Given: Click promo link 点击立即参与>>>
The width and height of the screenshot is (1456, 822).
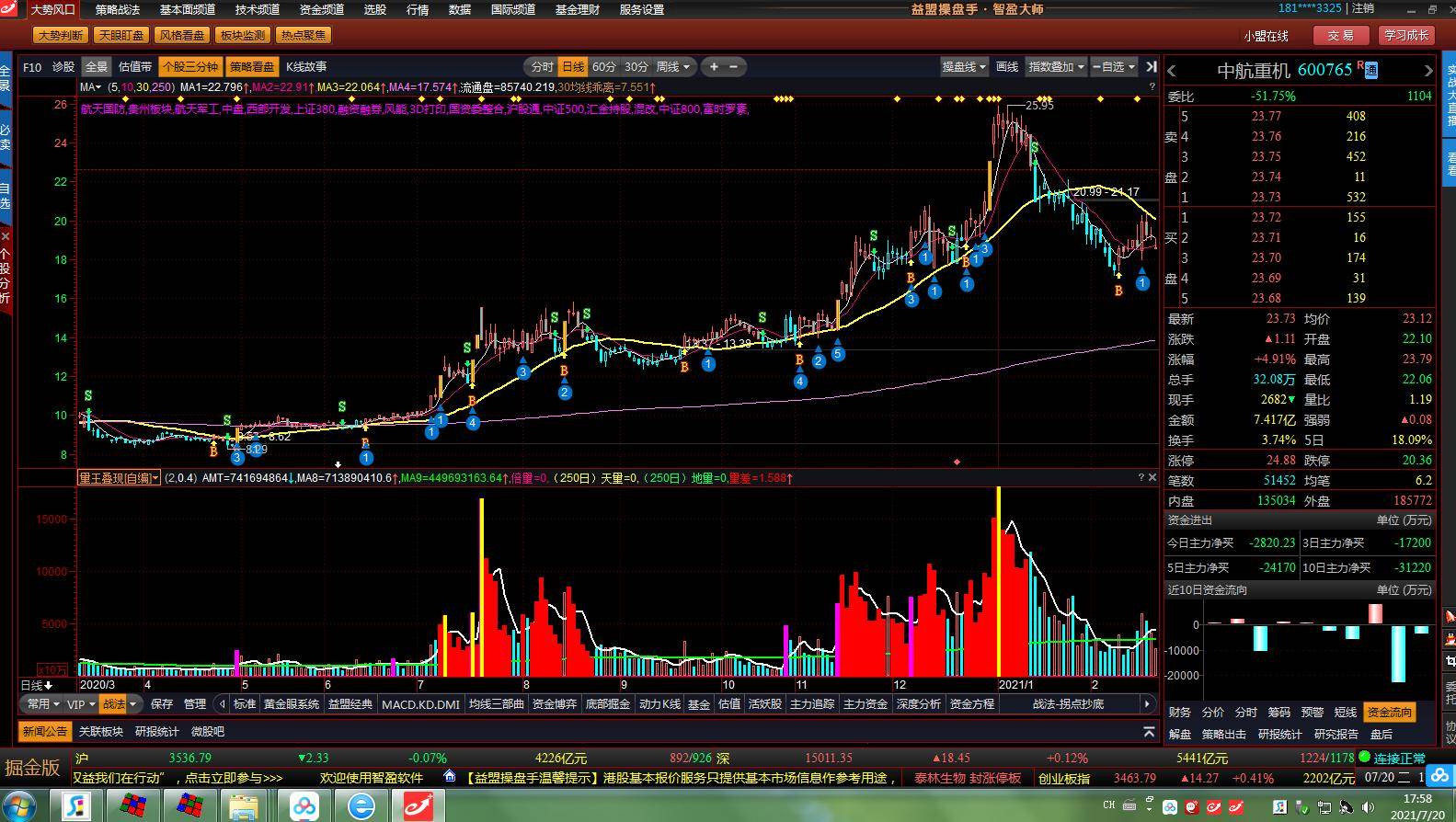Looking at the screenshot, I should click(235, 778).
